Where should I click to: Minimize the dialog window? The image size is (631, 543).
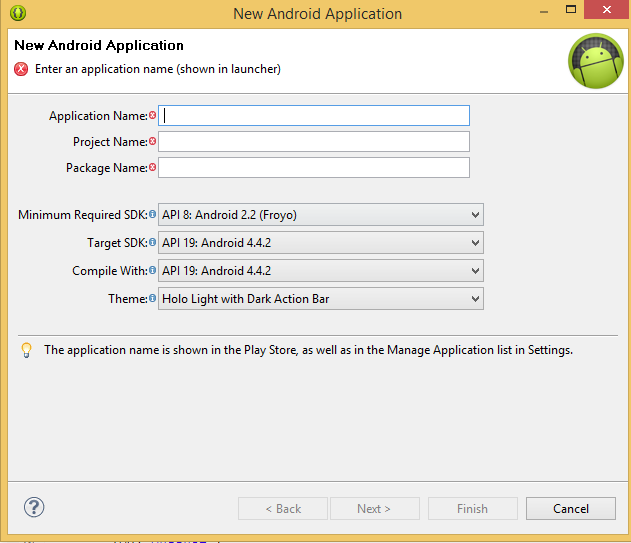[x=544, y=10]
